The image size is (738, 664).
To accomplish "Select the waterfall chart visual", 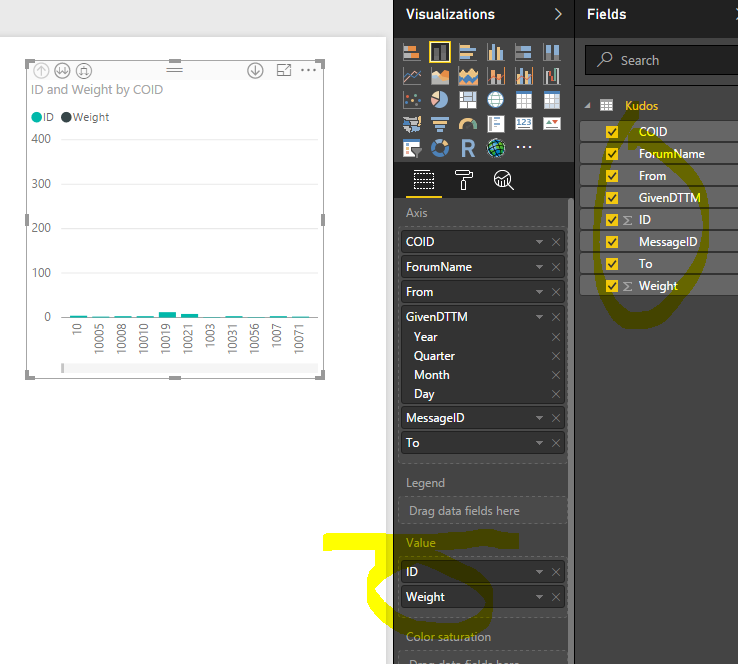I will click(551, 76).
